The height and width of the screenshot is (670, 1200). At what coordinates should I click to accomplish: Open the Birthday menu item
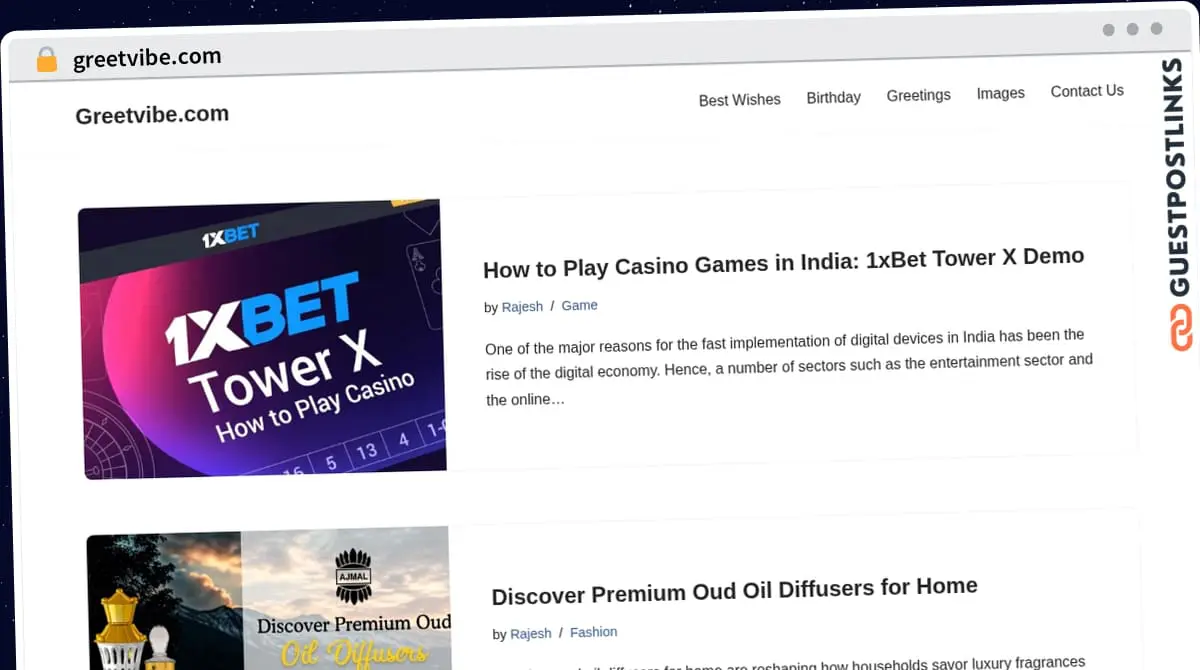tap(833, 97)
